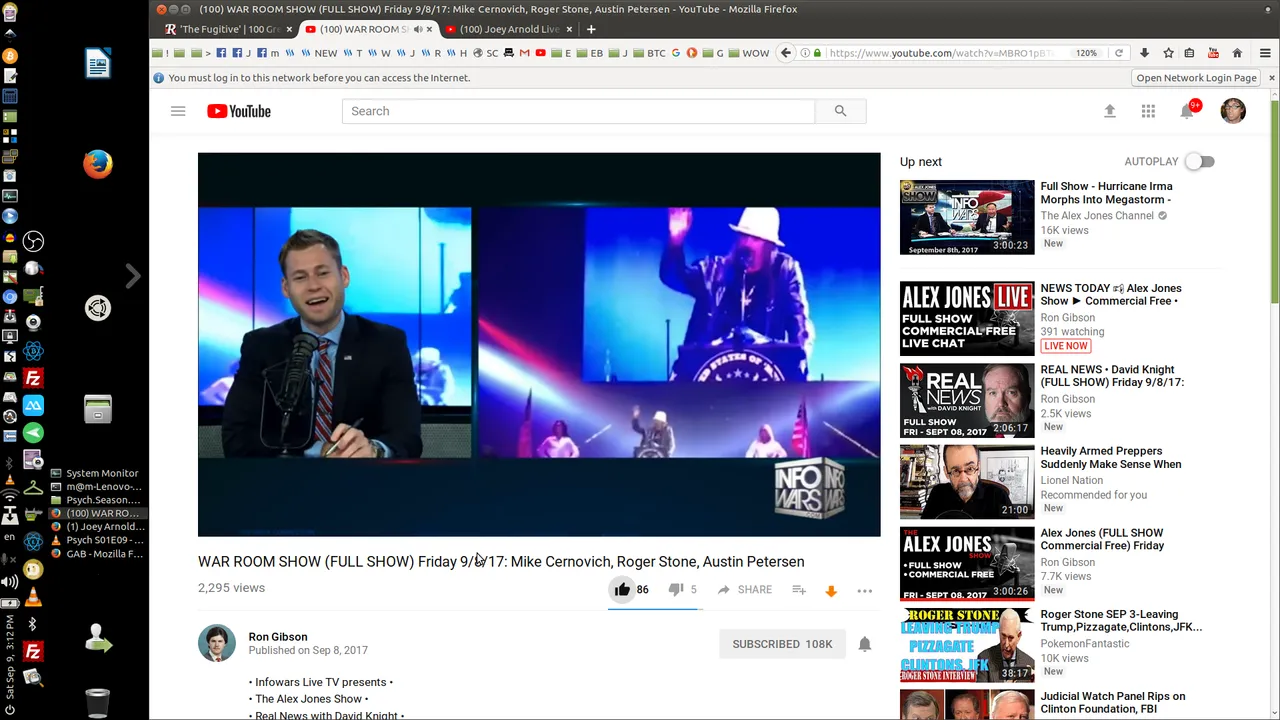Open Firefox downloads arrow icon

tap(1144, 53)
